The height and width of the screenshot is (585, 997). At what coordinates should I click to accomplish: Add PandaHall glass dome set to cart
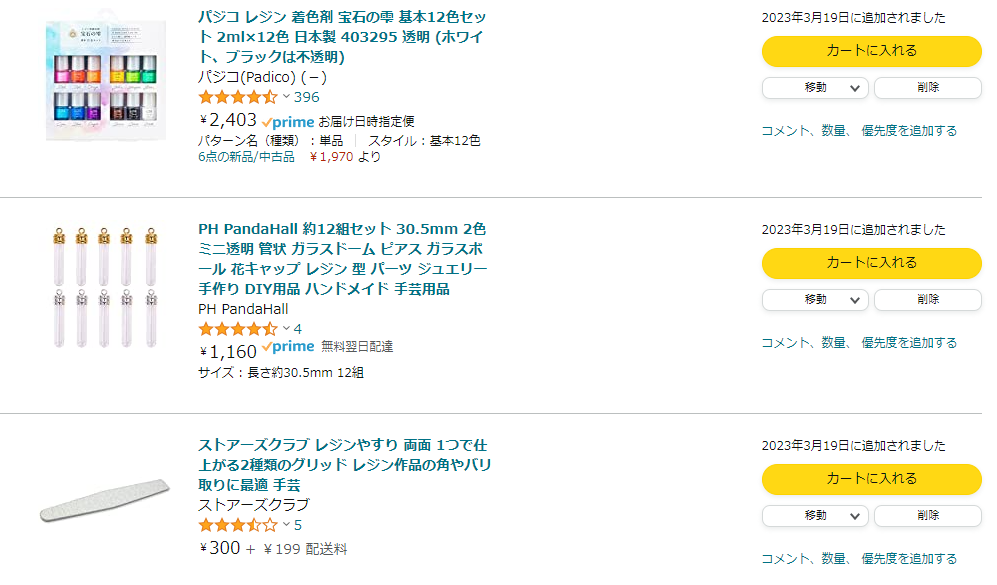pyautogui.click(x=871, y=263)
